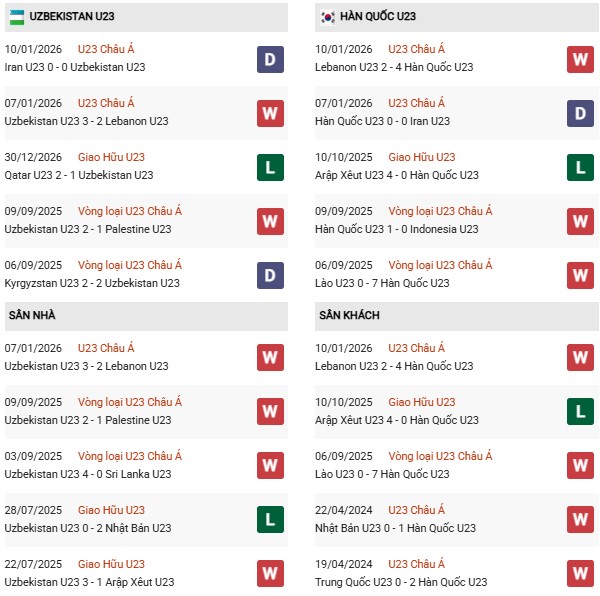The height and width of the screenshot is (596, 600).
Task: Click the D badge for Kyrgyzstan 2-2 Uzbekistan
Action: tap(268, 274)
